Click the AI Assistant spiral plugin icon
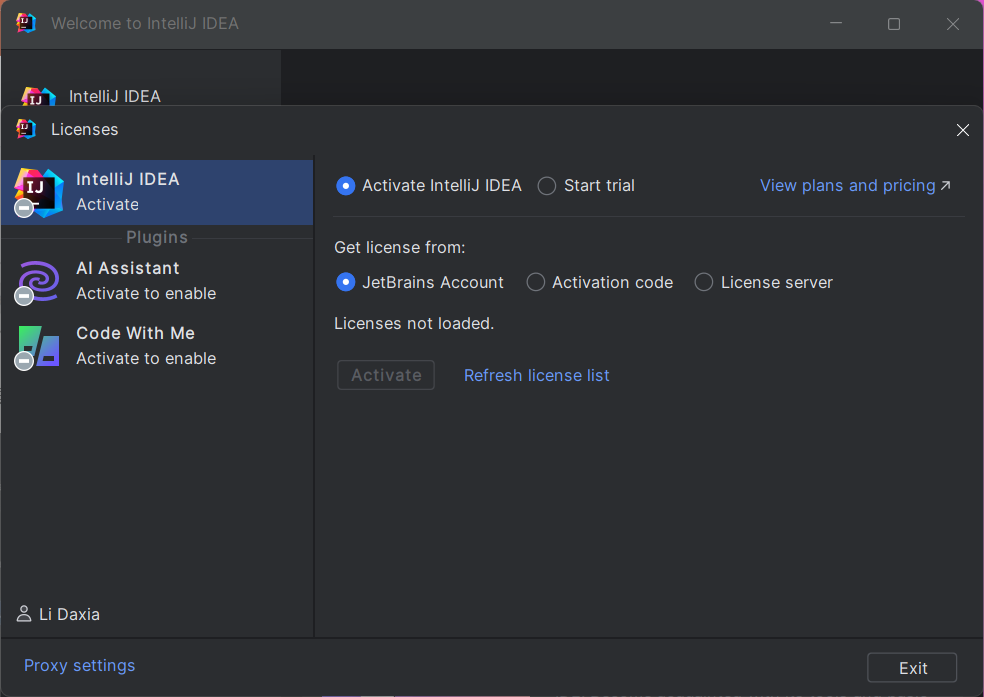Viewport: 984px width, 697px height. (x=39, y=282)
